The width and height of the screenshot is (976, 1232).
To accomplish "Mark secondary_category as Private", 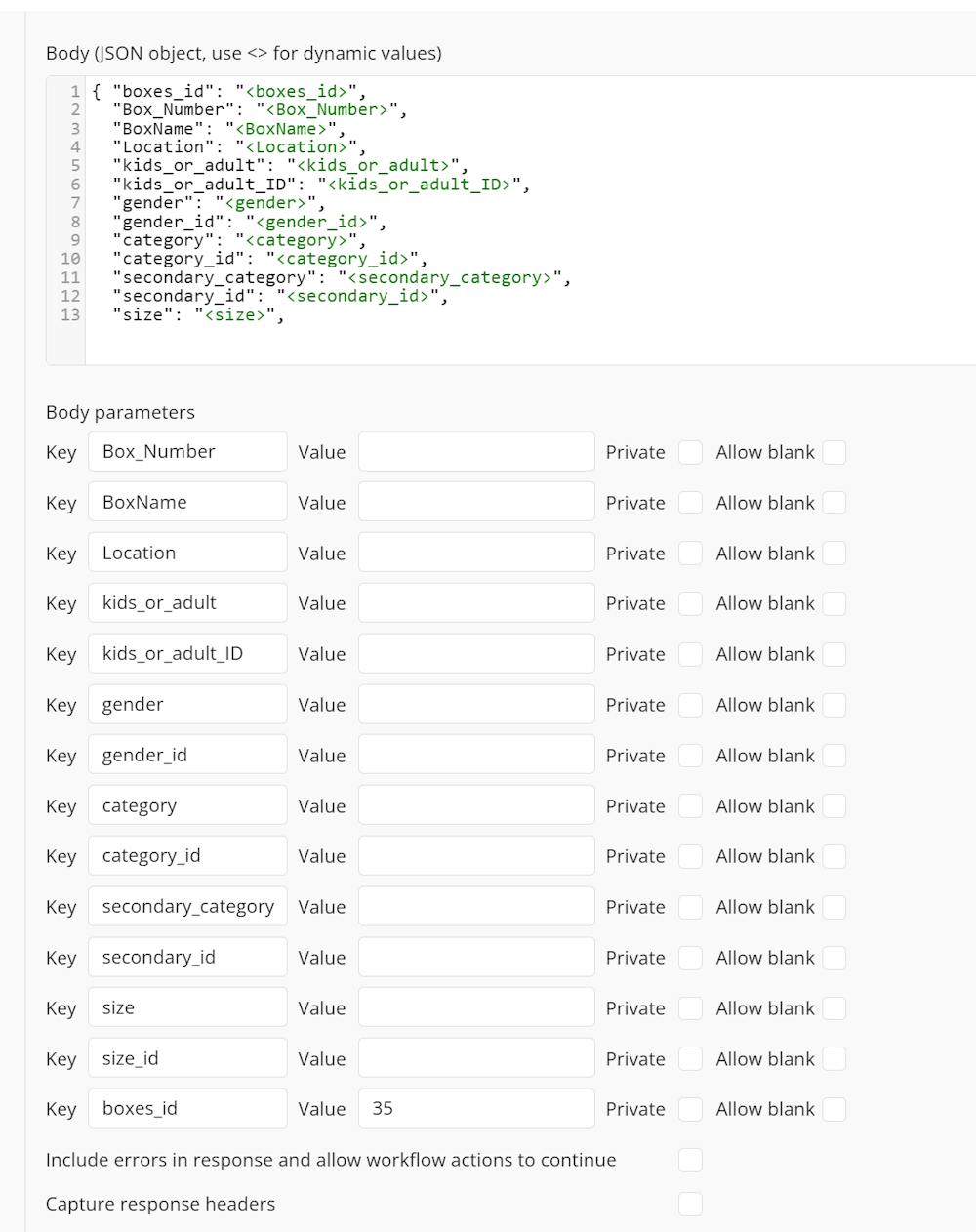I will 690,907.
